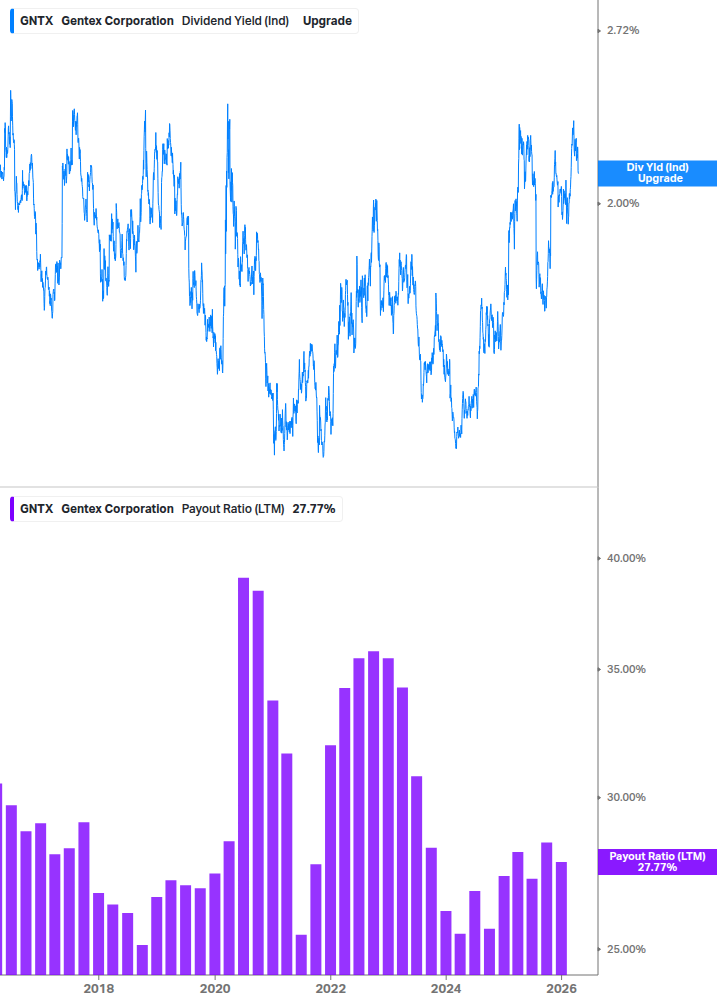
Task: Click the highest payout bar of the 2022-2023 cluster
Action: (x=374, y=813)
